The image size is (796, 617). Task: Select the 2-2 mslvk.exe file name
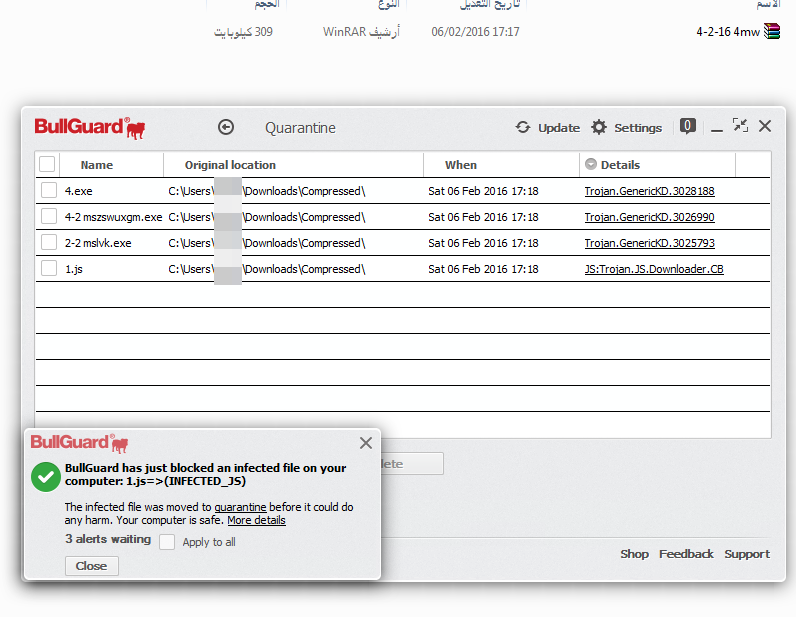tap(98, 243)
